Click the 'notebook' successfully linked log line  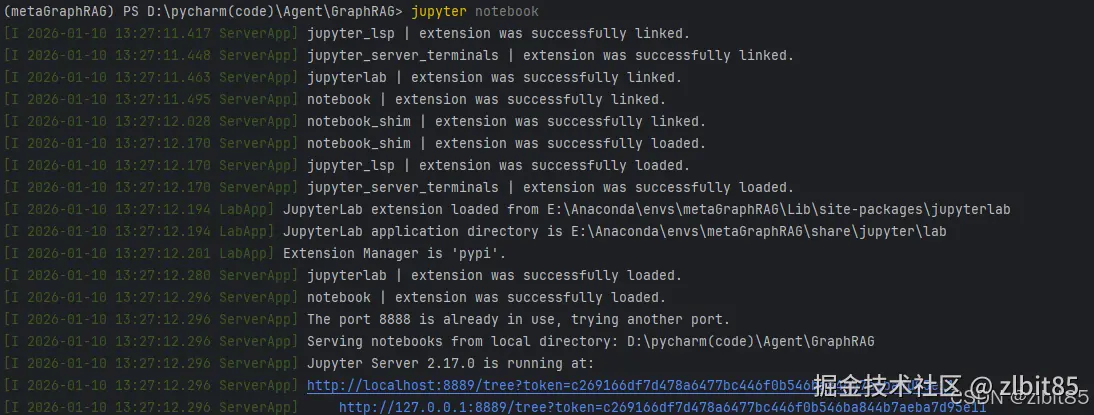486,99
